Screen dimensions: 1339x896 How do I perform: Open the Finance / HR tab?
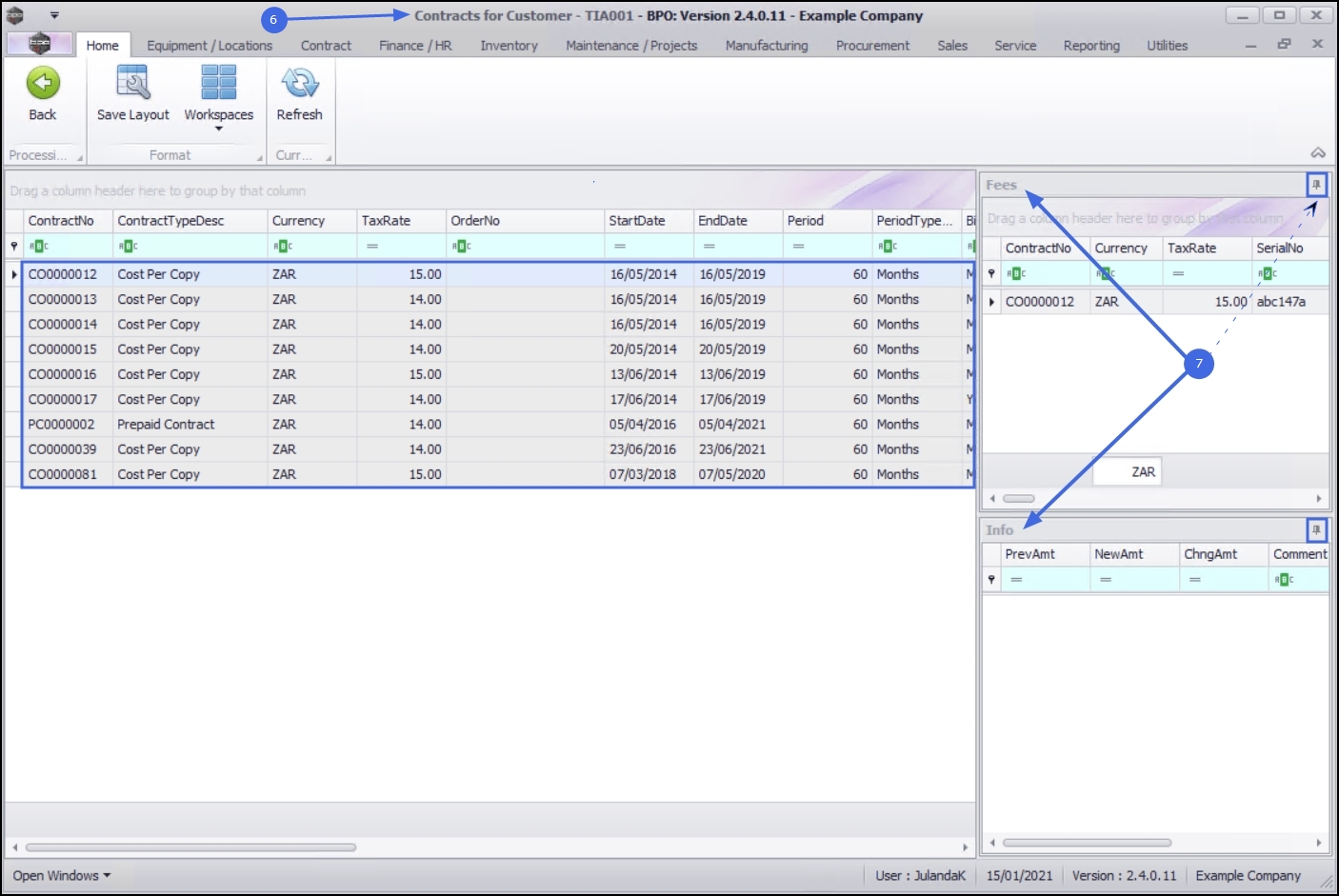[x=415, y=46]
